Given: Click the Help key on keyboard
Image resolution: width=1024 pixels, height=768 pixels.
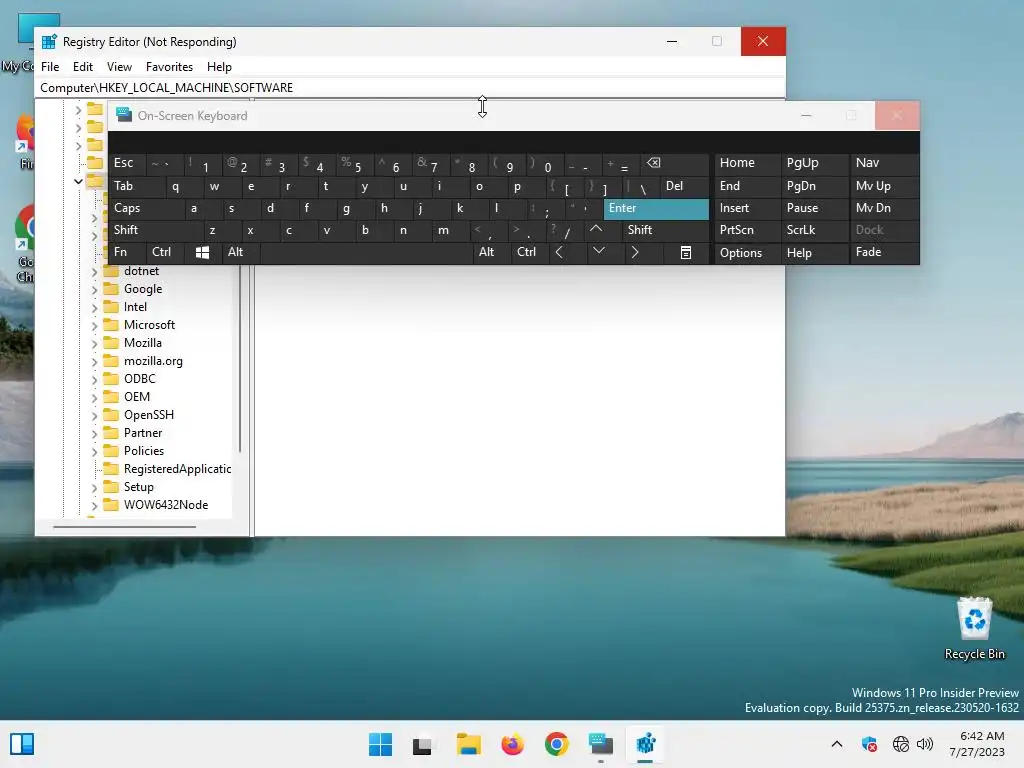Looking at the screenshot, I should coord(814,253).
